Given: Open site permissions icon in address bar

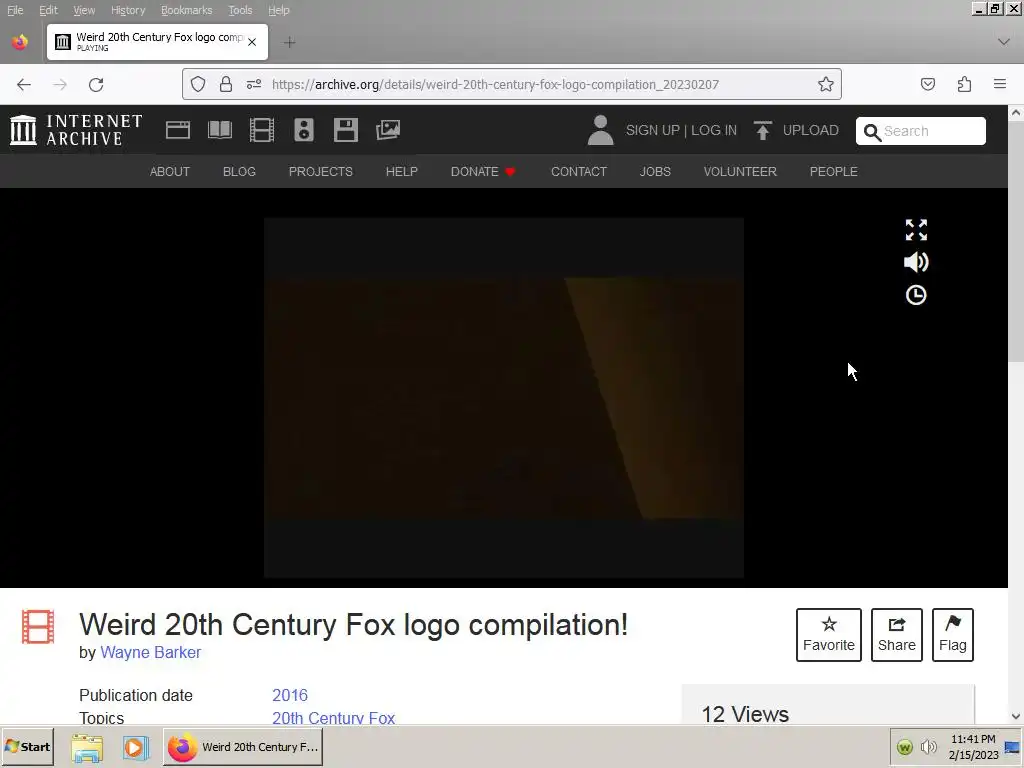Looking at the screenshot, I should pyautogui.click(x=254, y=84).
